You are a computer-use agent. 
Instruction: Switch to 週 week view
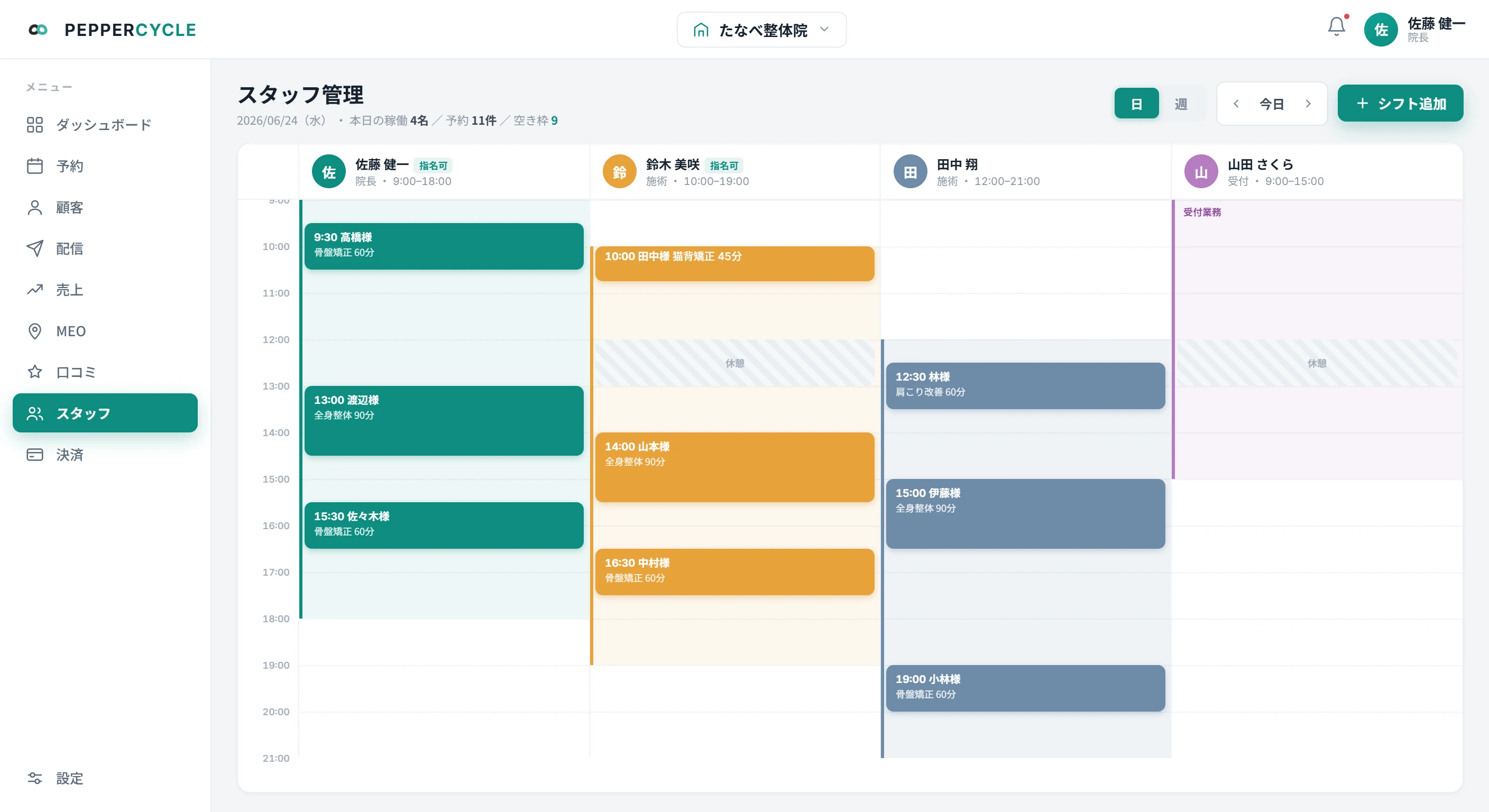click(x=1181, y=104)
